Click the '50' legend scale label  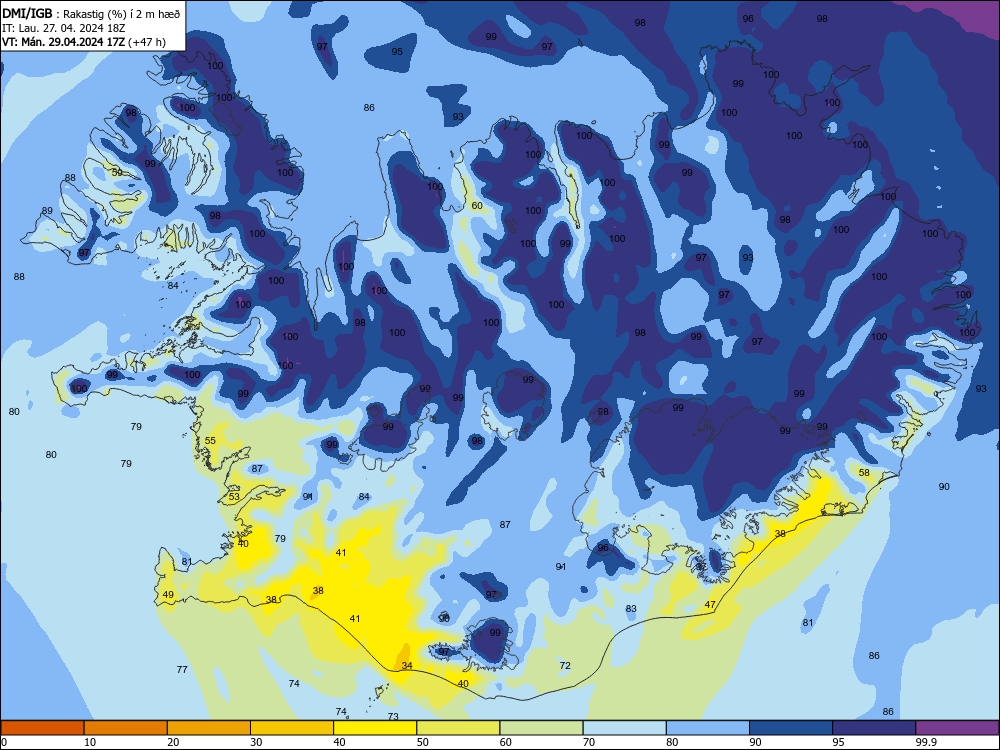[x=423, y=742]
